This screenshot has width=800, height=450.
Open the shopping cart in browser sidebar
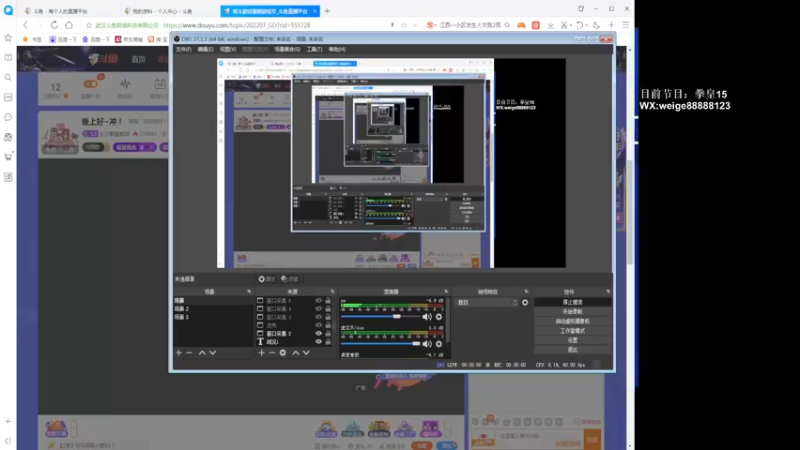8,157
